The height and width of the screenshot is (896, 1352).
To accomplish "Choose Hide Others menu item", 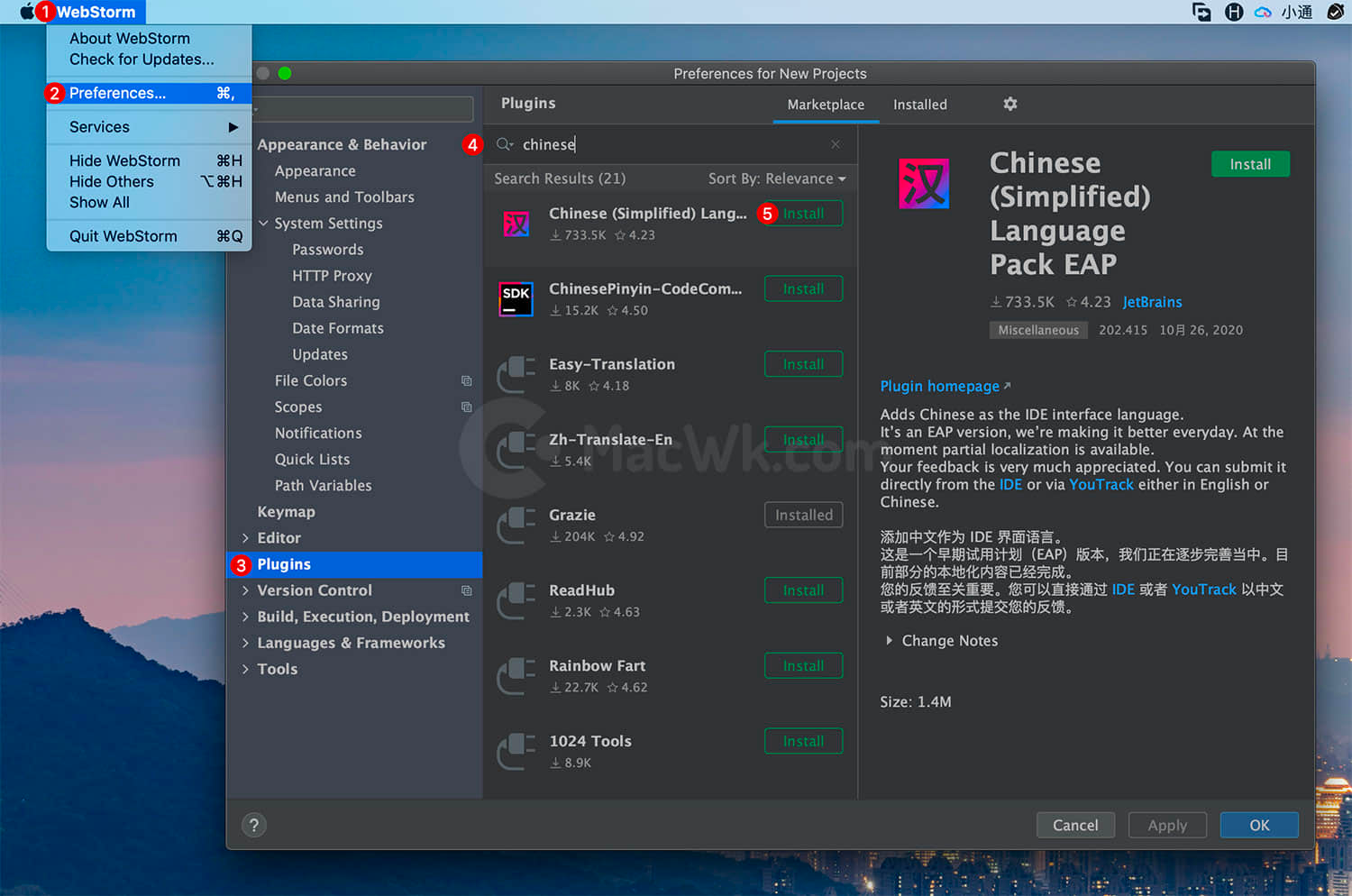I will (x=149, y=181).
